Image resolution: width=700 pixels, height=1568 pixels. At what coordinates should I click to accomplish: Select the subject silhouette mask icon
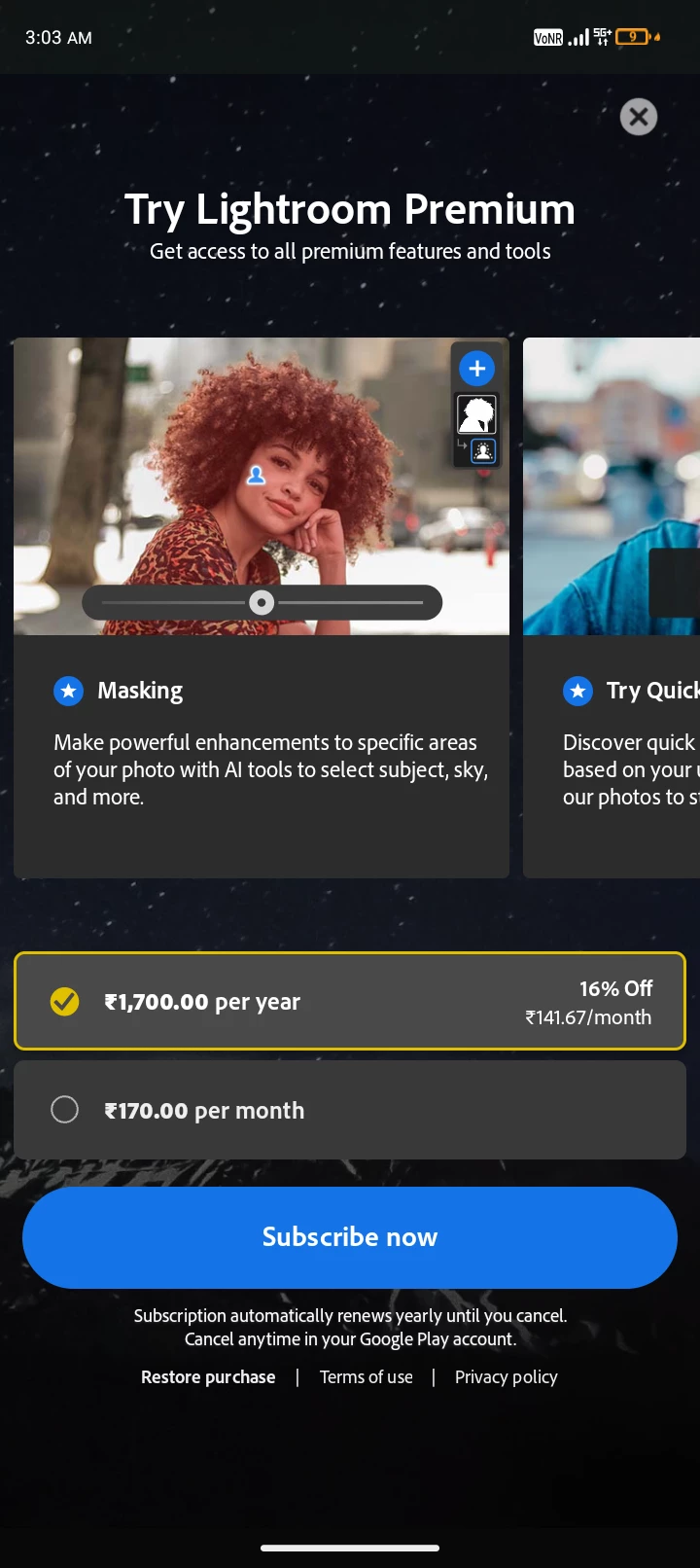pyautogui.click(x=476, y=414)
